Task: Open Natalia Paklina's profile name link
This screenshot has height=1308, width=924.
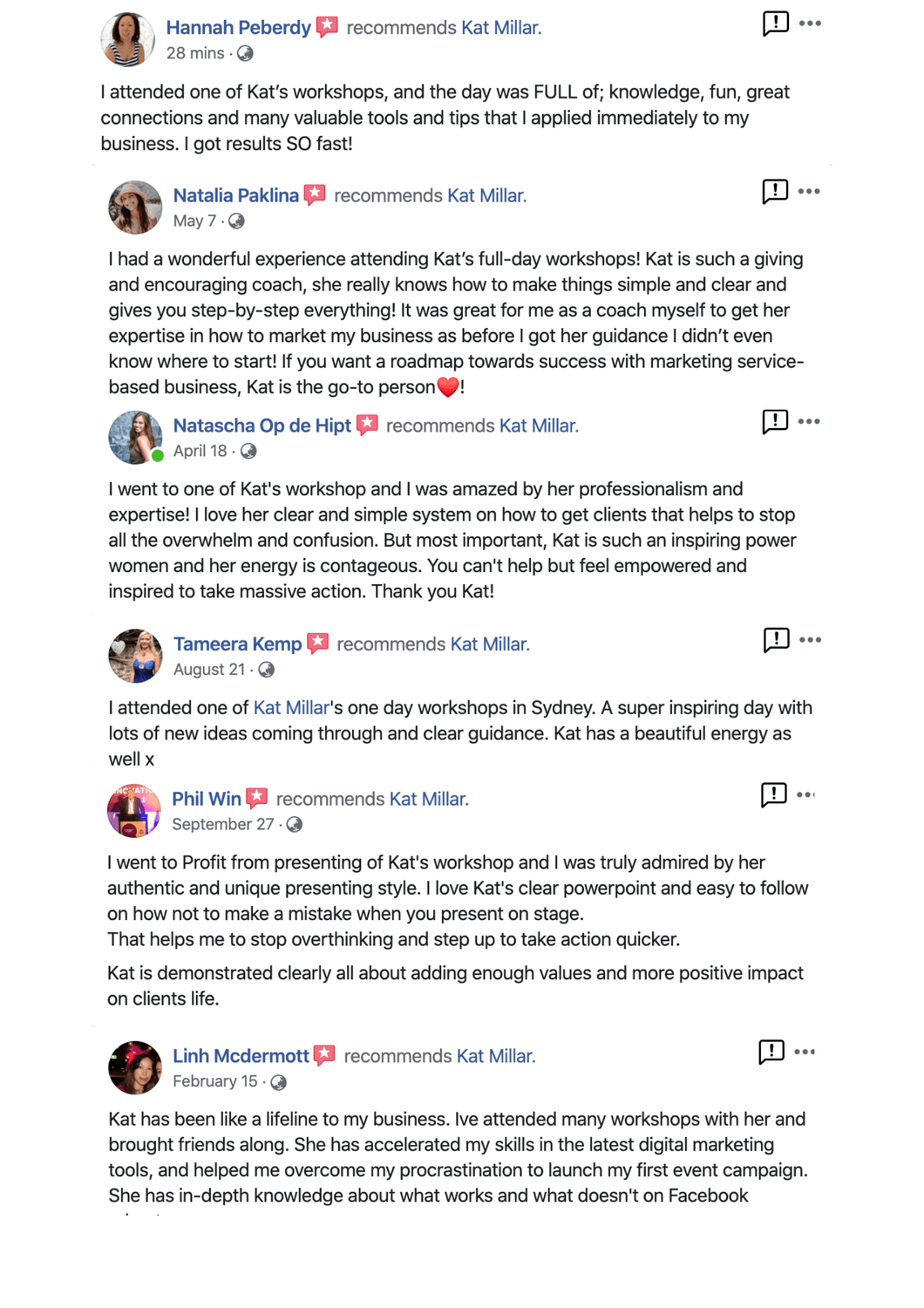Action: (x=235, y=195)
